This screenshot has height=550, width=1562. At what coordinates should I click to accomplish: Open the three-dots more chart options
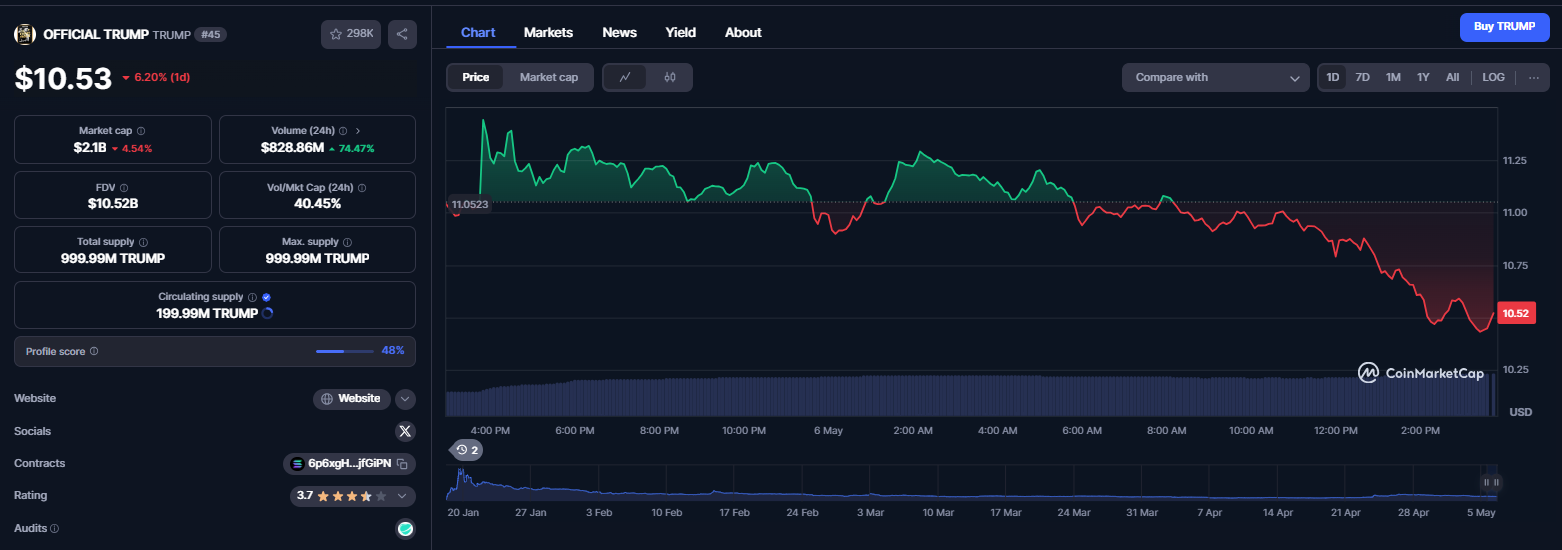tap(1534, 77)
